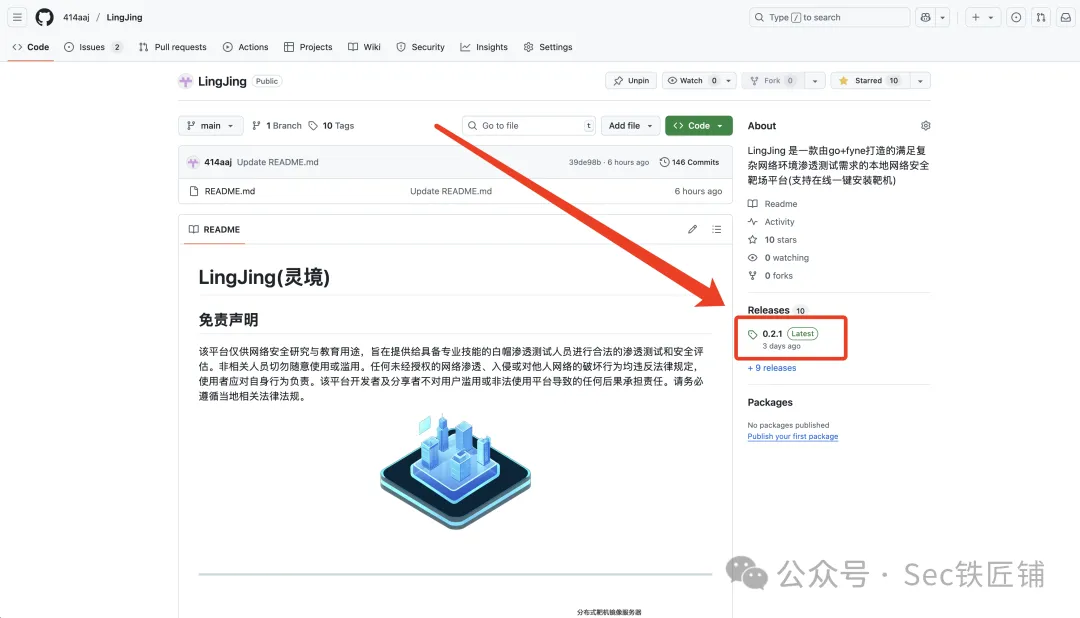Expand the main branch dropdown
The width and height of the screenshot is (1080, 618).
click(210, 126)
